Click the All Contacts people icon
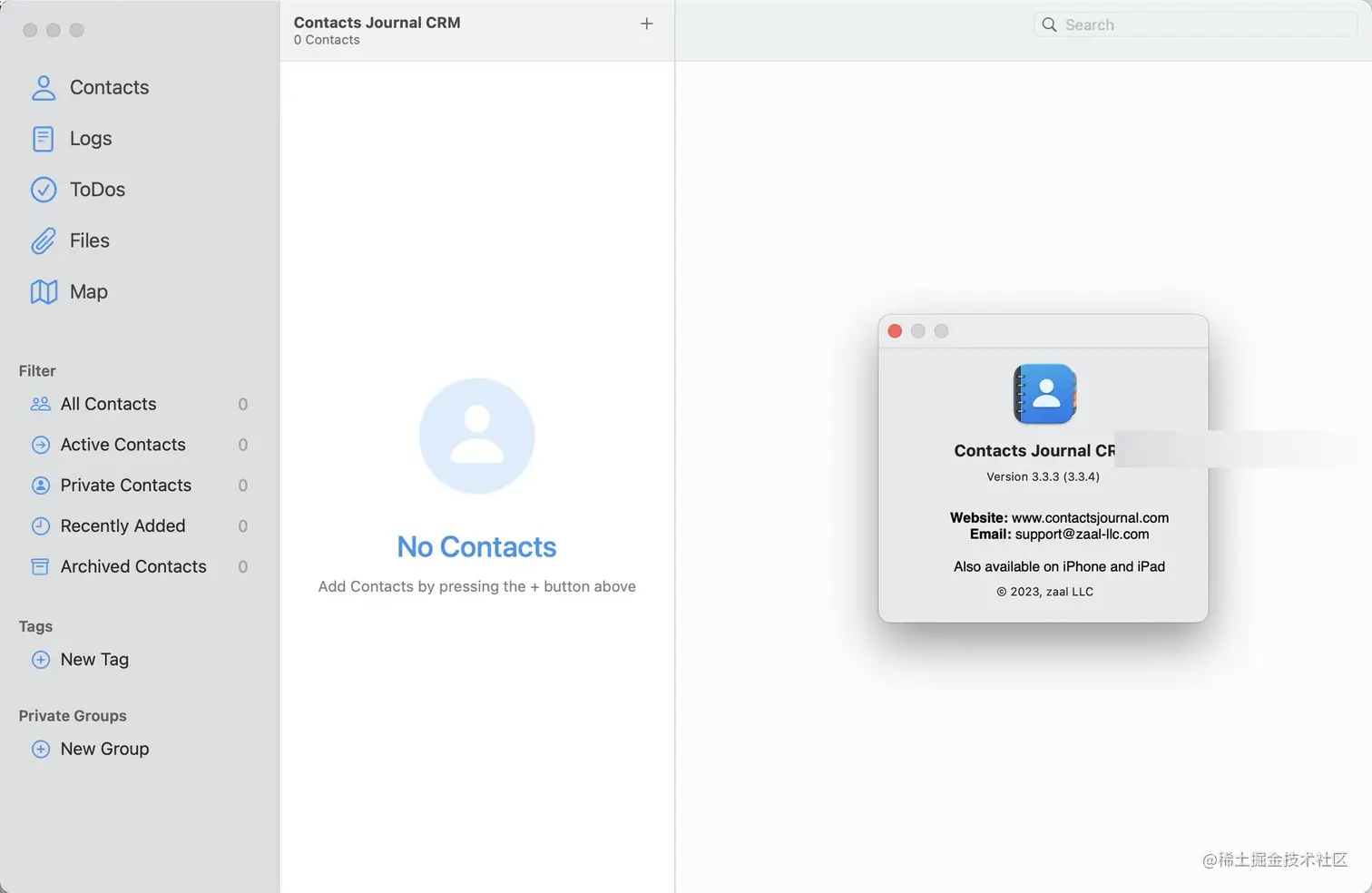 pos(41,404)
